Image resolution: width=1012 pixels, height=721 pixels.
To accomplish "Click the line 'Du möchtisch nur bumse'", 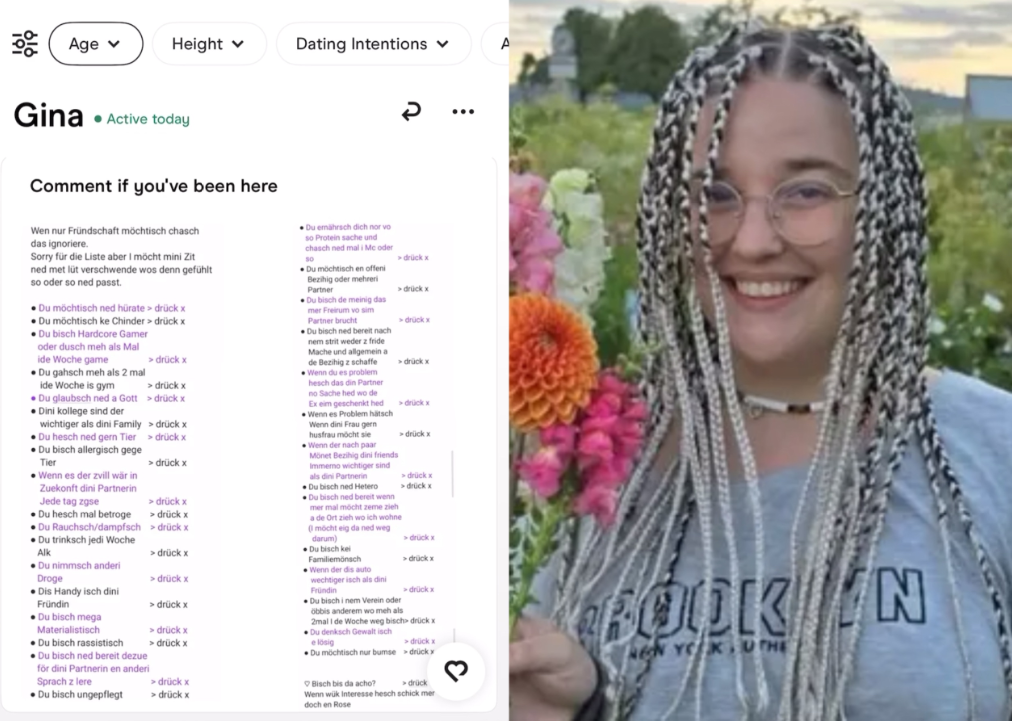I will [353, 653].
